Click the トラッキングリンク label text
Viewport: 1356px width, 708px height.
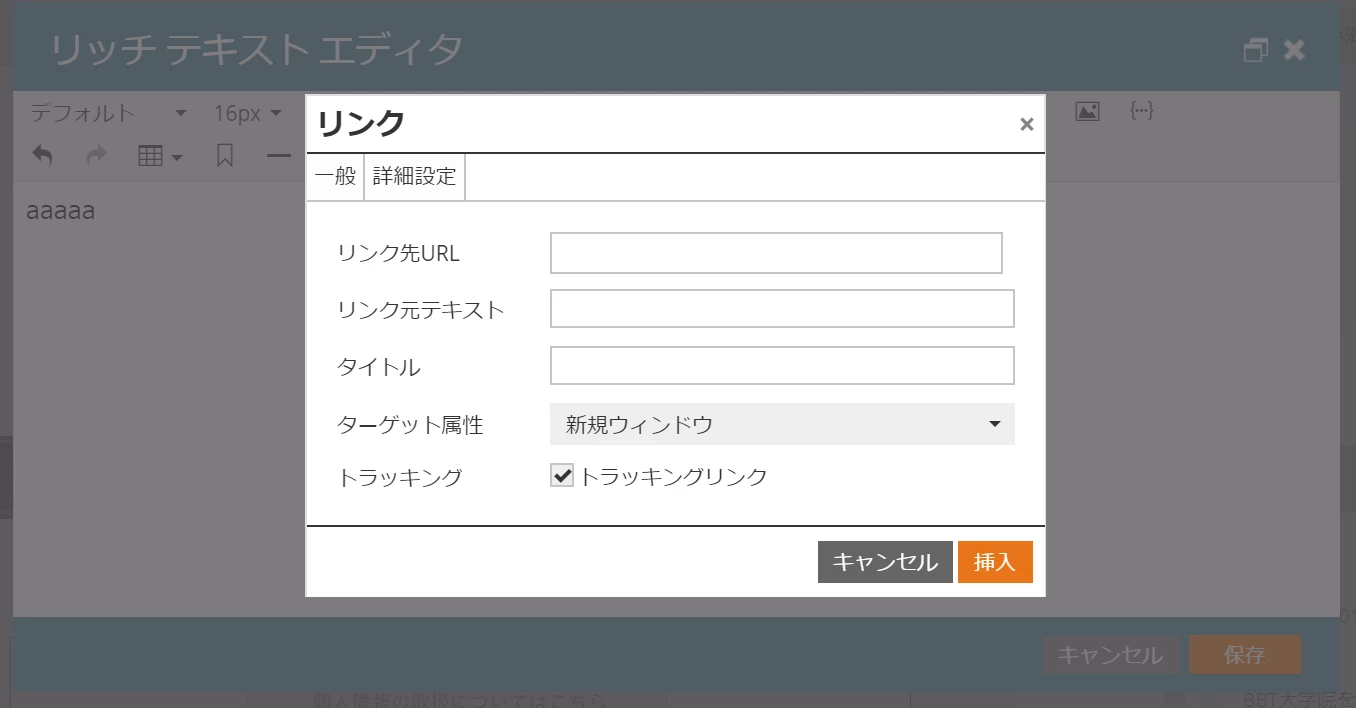tap(674, 477)
